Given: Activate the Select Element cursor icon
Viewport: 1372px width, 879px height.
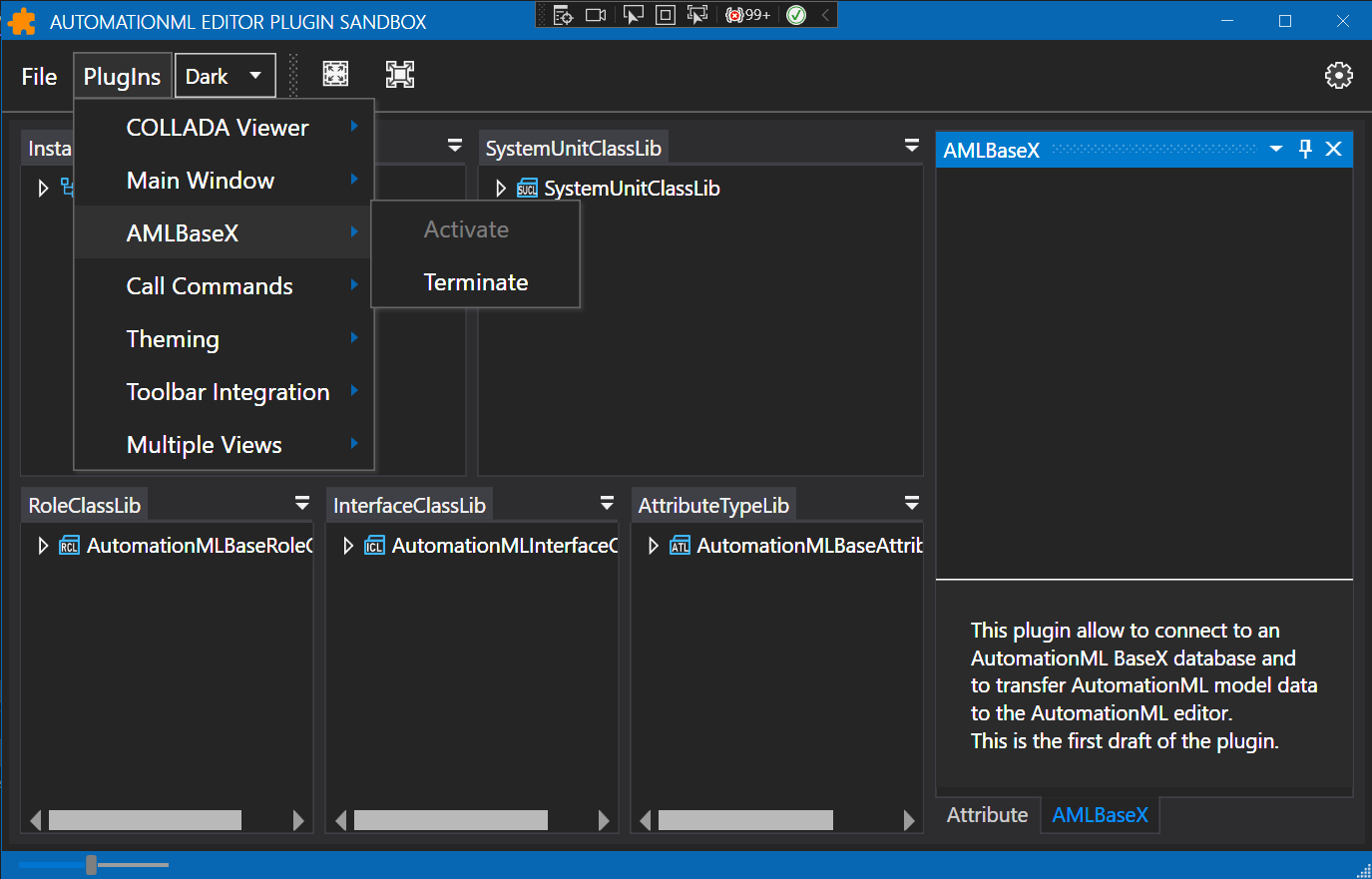Looking at the screenshot, I should pos(633,15).
